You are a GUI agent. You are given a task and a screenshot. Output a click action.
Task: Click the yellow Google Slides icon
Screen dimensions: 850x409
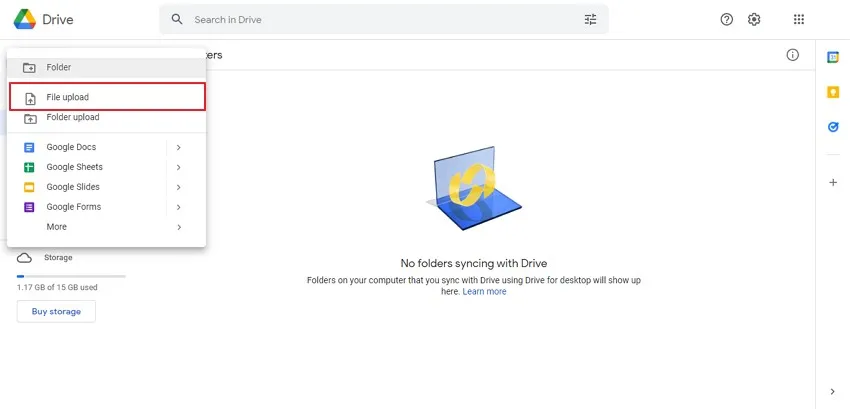click(x=29, y=187)
